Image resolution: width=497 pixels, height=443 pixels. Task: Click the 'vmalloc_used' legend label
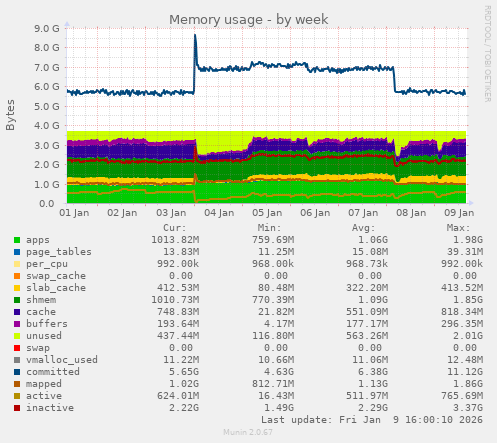[x=62, y=360]
